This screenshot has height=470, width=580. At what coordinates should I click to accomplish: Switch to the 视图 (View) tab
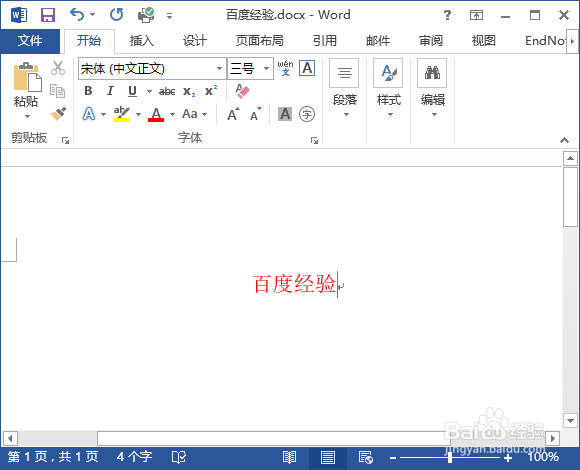tap(483, 41)
